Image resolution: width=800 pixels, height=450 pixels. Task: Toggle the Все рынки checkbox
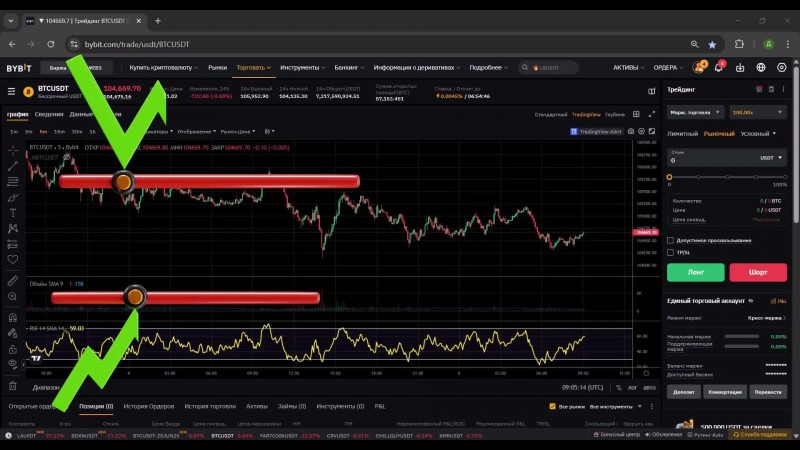[x=553, y=406]
